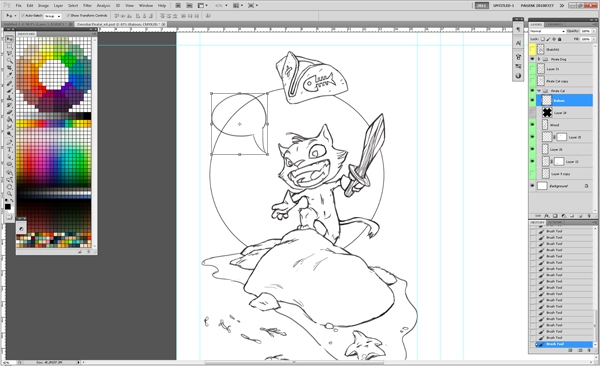Click the Auto-Align Layers icon in options bar

(208, 16)
